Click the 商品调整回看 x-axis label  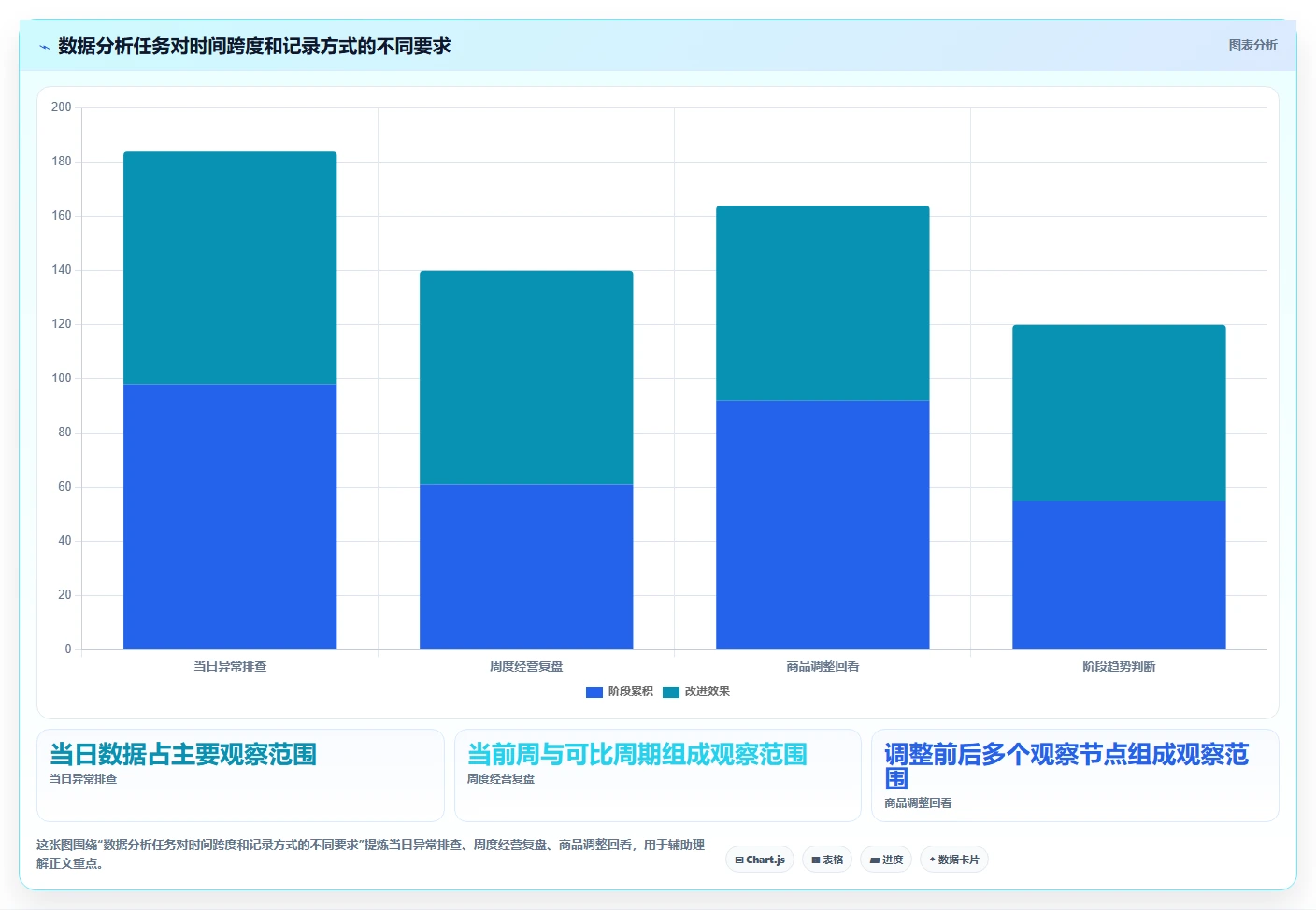click(822, 666)
